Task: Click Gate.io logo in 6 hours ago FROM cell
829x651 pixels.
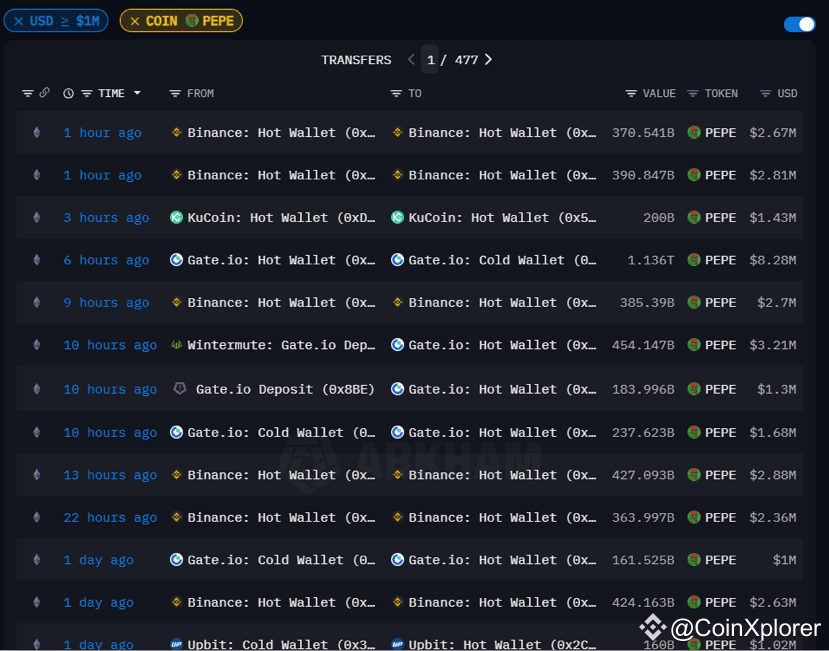Action: tap(176, 260)
